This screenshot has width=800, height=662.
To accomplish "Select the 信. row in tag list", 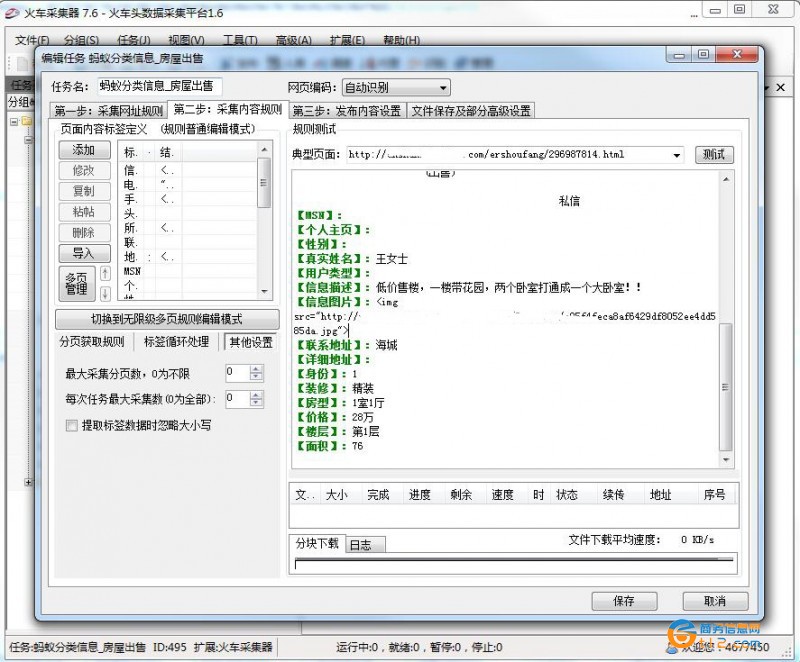I will click(189, 170).
